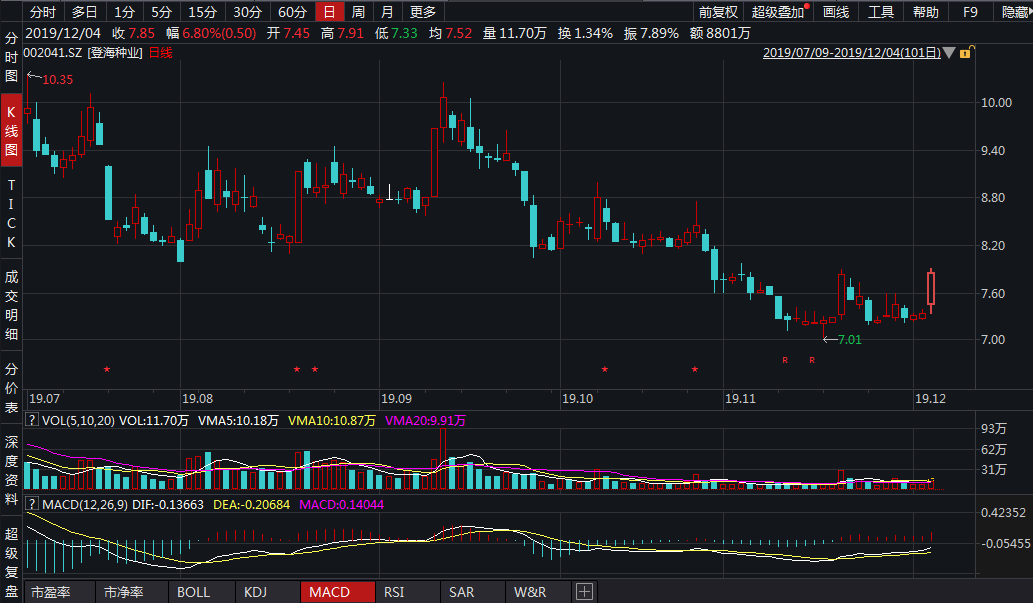Switch to 月 monthly period tab
Image resolution: width=1033 pixels, height=603 pixels.
[387, 12]
